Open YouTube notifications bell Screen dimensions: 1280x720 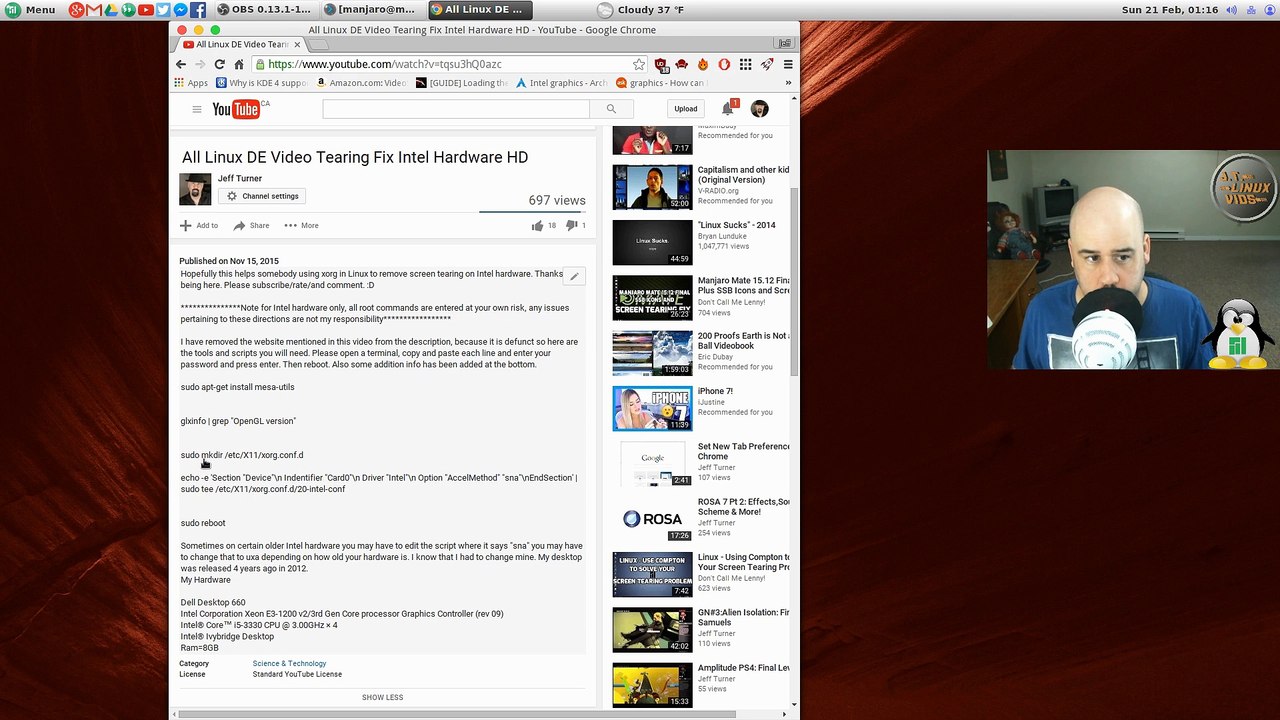[728, 109]
